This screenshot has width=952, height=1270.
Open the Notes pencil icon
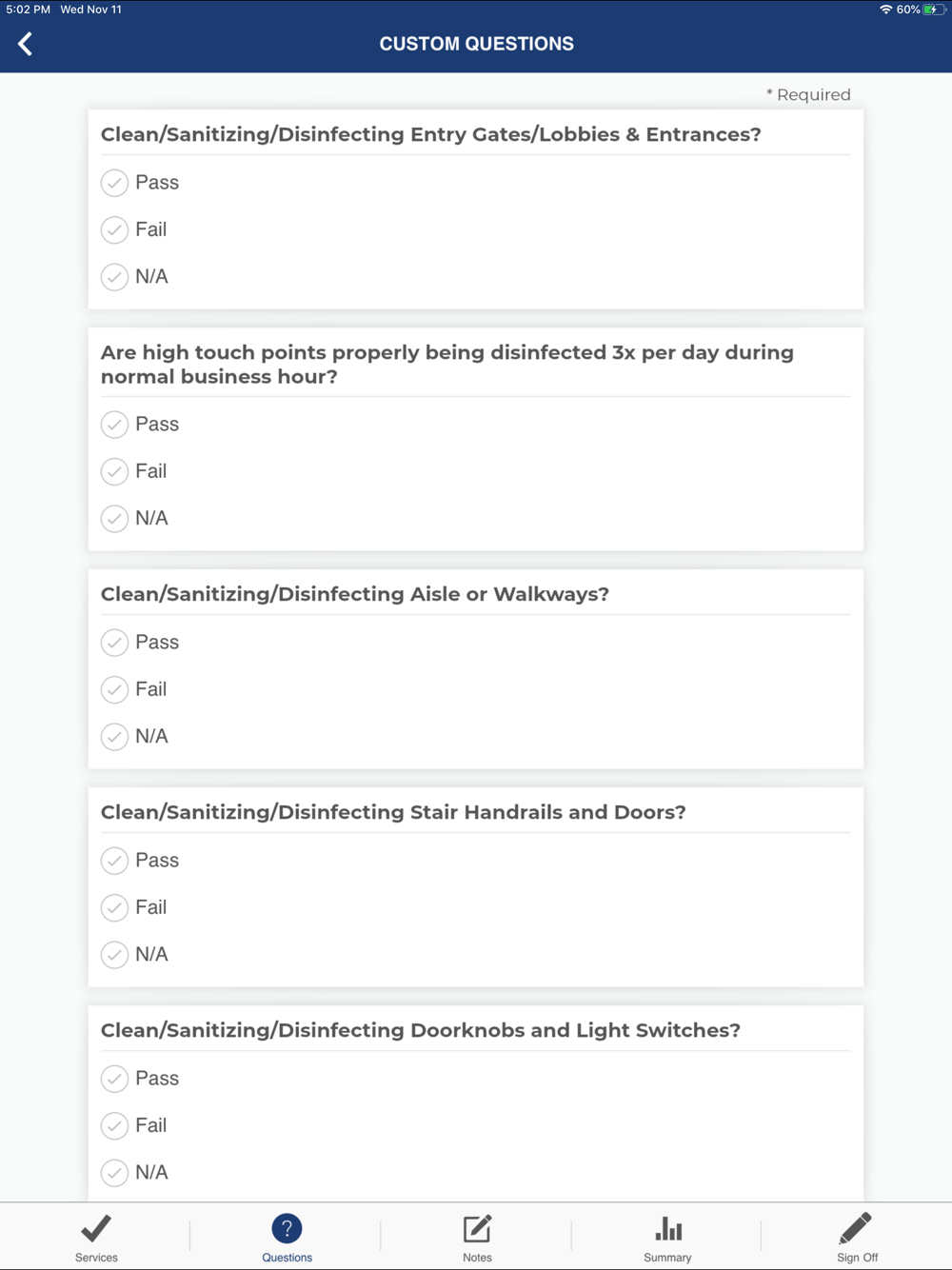[x=477, y=1229]
